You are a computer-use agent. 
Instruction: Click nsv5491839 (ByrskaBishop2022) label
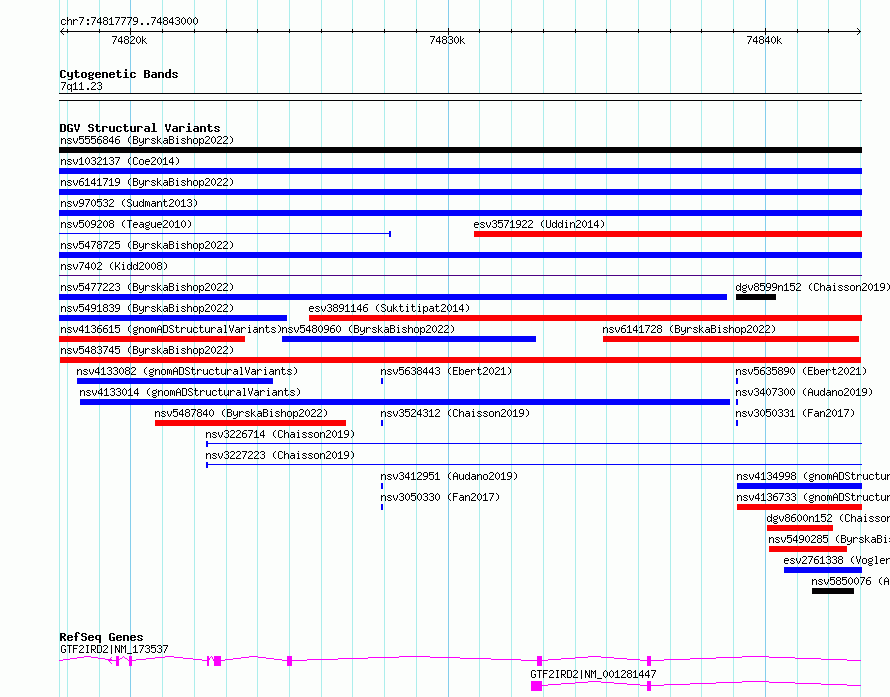click(147, 308)
